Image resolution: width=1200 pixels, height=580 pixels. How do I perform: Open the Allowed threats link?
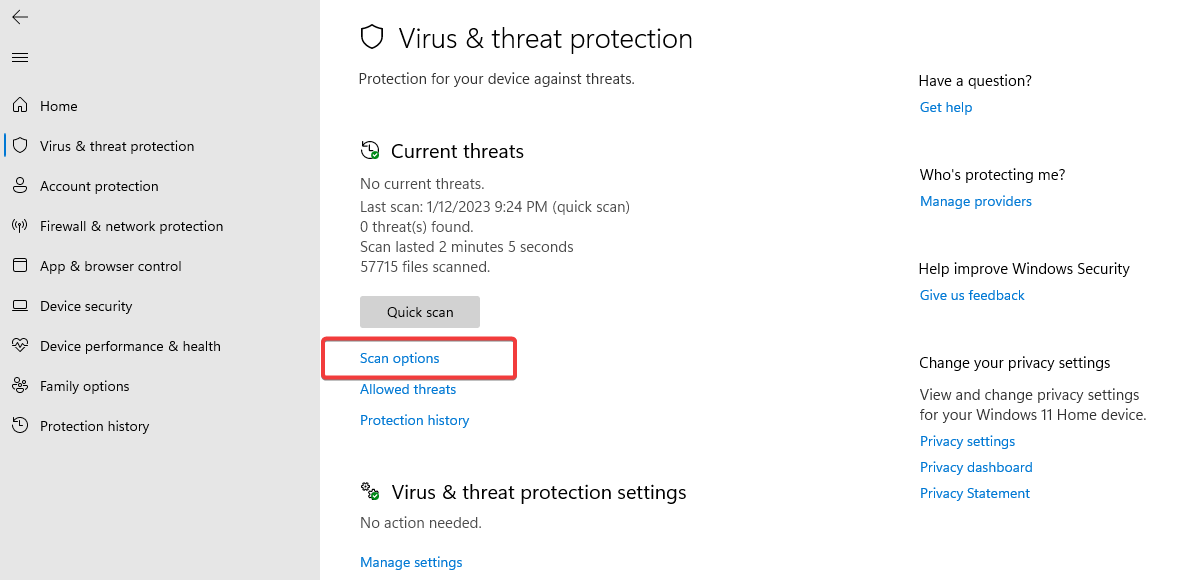(x=408, y=389)
